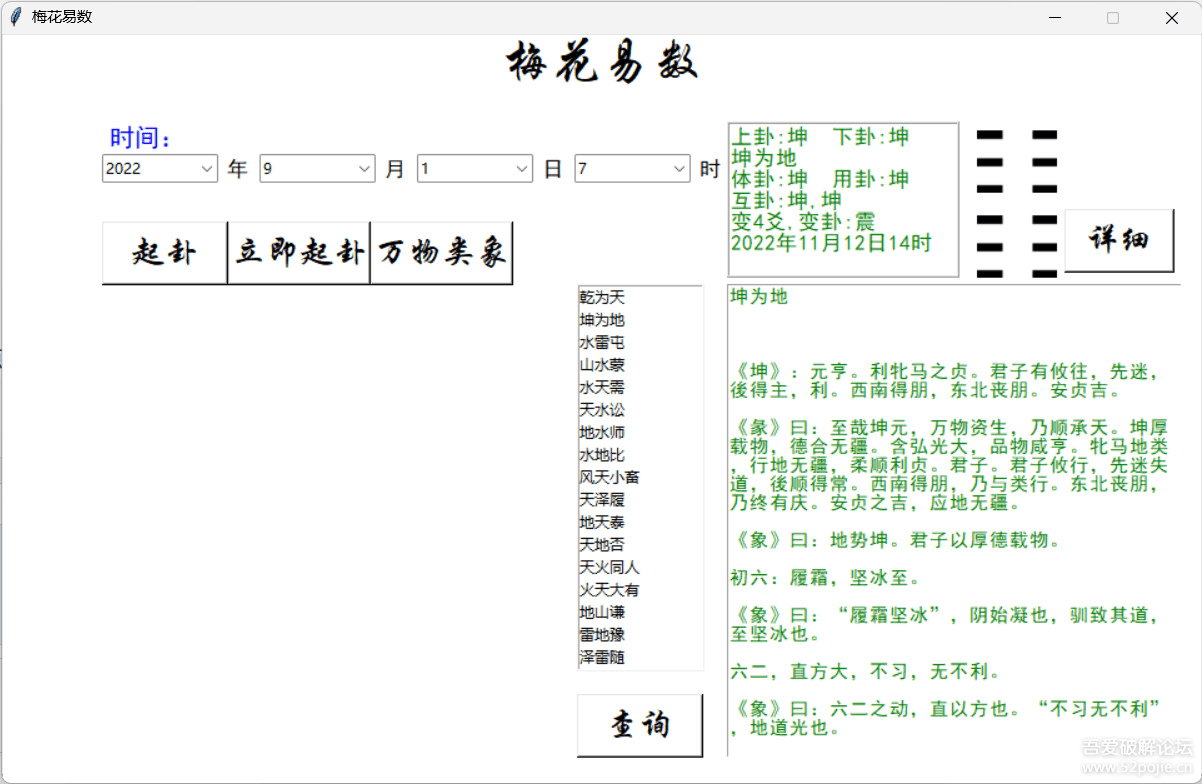Select 天地否 in the hexagram list
This screenshot has width=1202, height=784.
coord(602,545)
